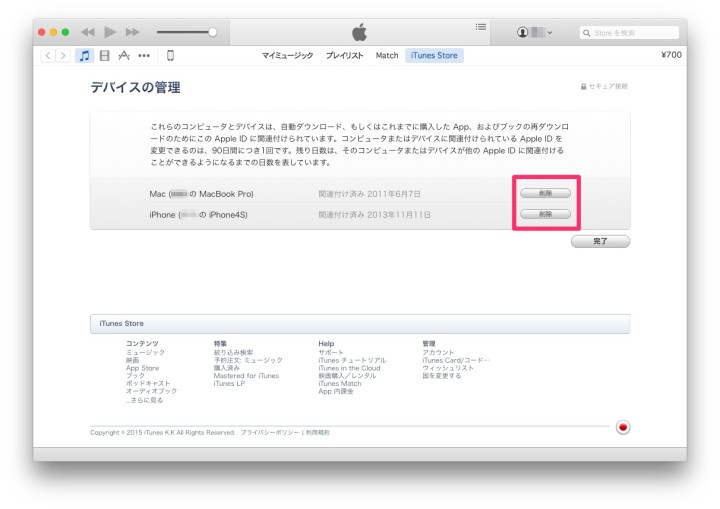This screenshot has height=509, width=720.
Task: Close the iTunes window with red button
Action: [x=42, y=32]
